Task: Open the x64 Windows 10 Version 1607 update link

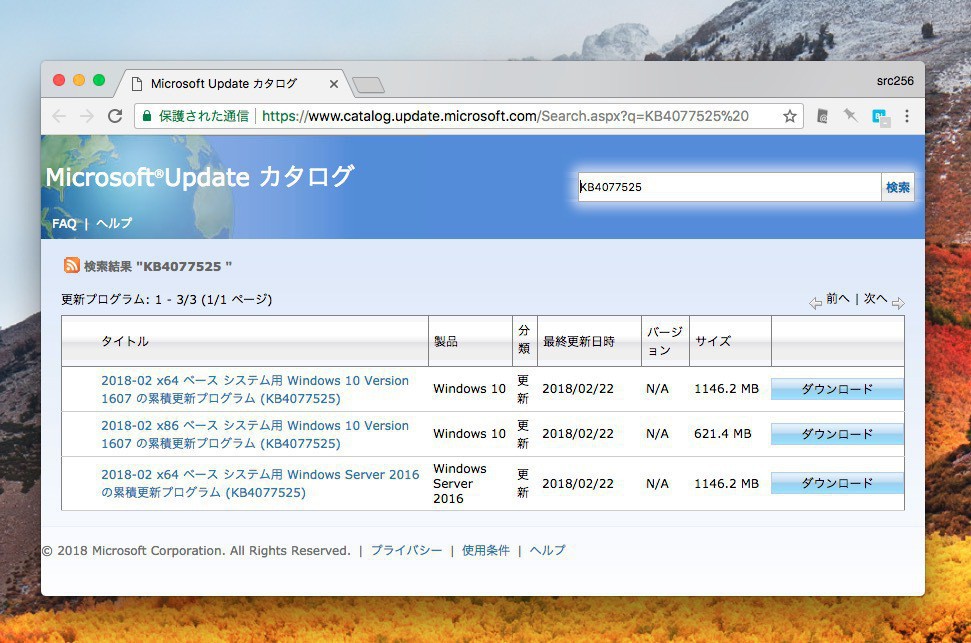Action: (255, 389)
